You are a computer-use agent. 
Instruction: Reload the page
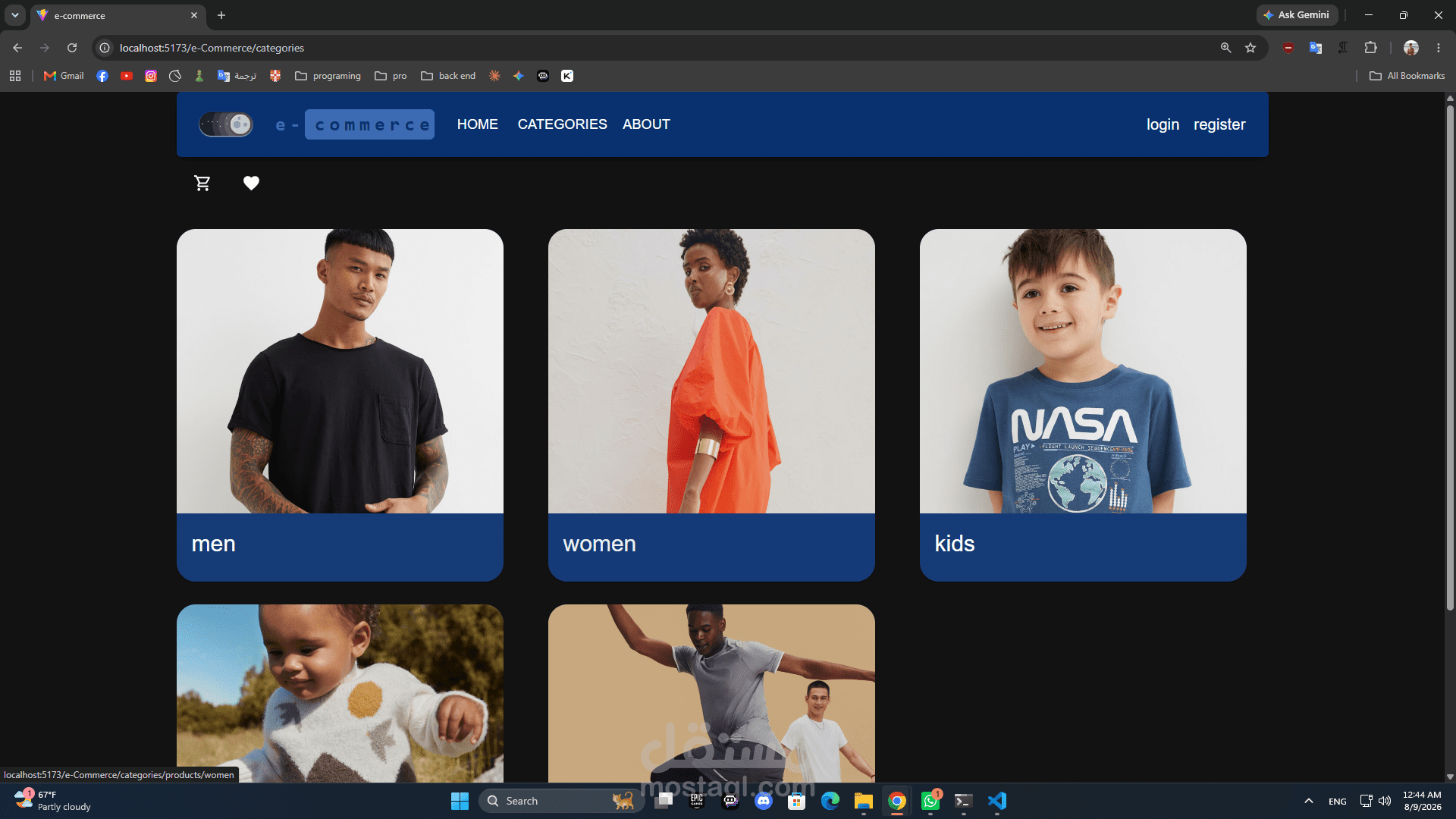pos(72,48)
